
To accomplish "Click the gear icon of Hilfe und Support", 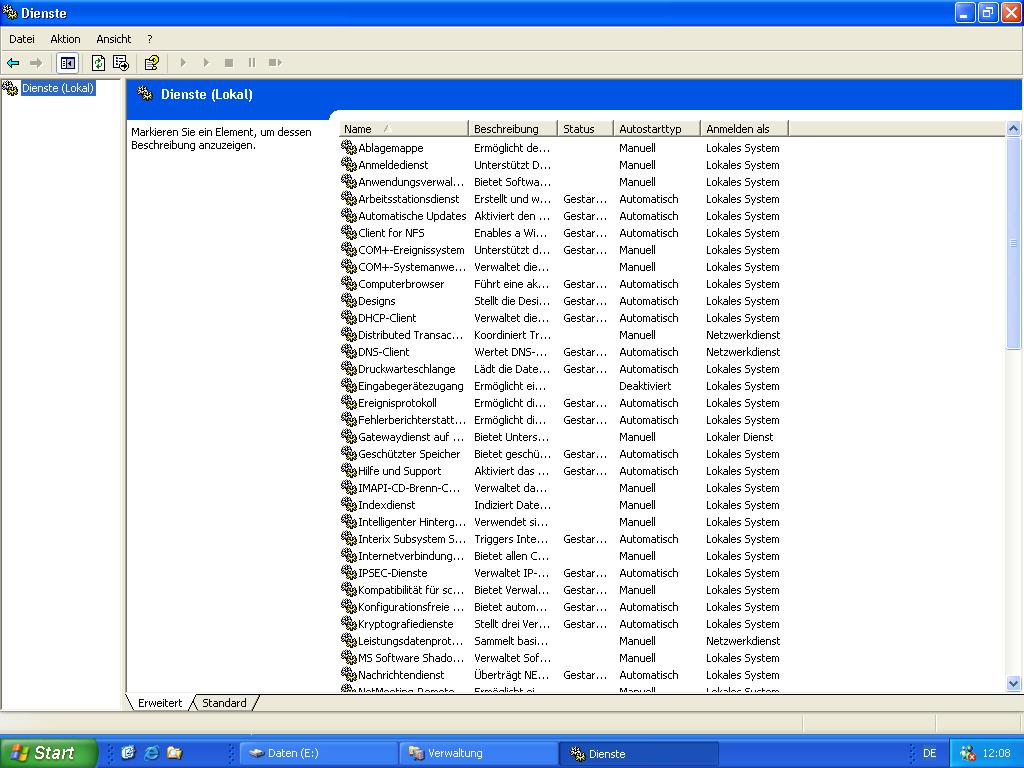I will tap(349, 470).
